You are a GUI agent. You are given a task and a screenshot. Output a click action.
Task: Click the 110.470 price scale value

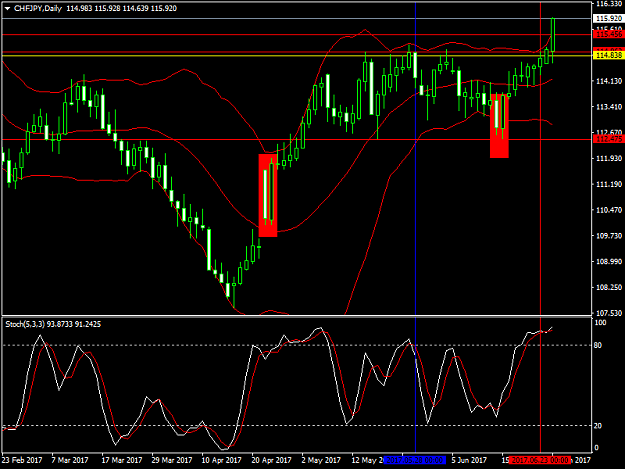[x=609, y=210]
